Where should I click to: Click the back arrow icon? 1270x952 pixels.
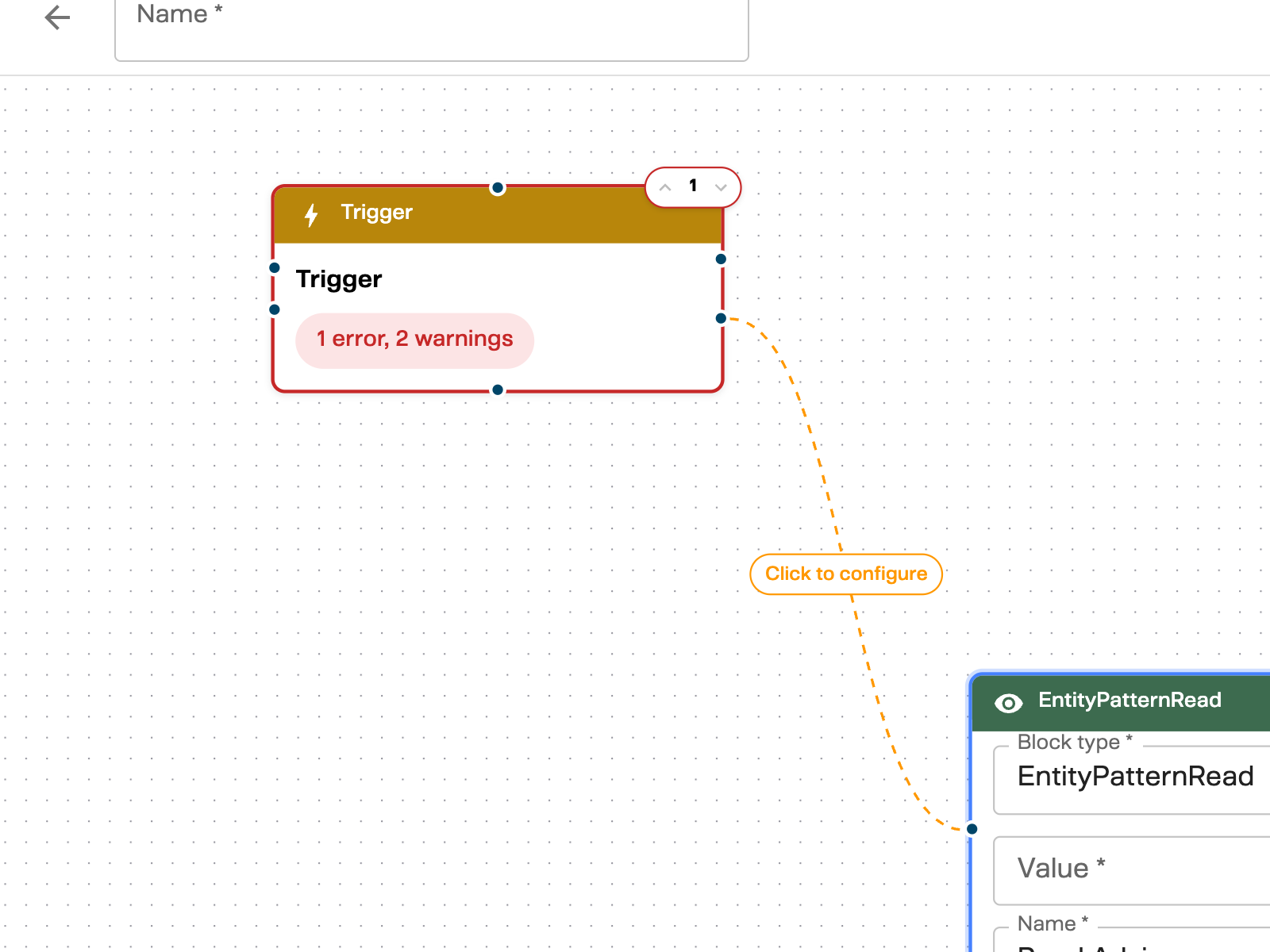tap(57, 17)
